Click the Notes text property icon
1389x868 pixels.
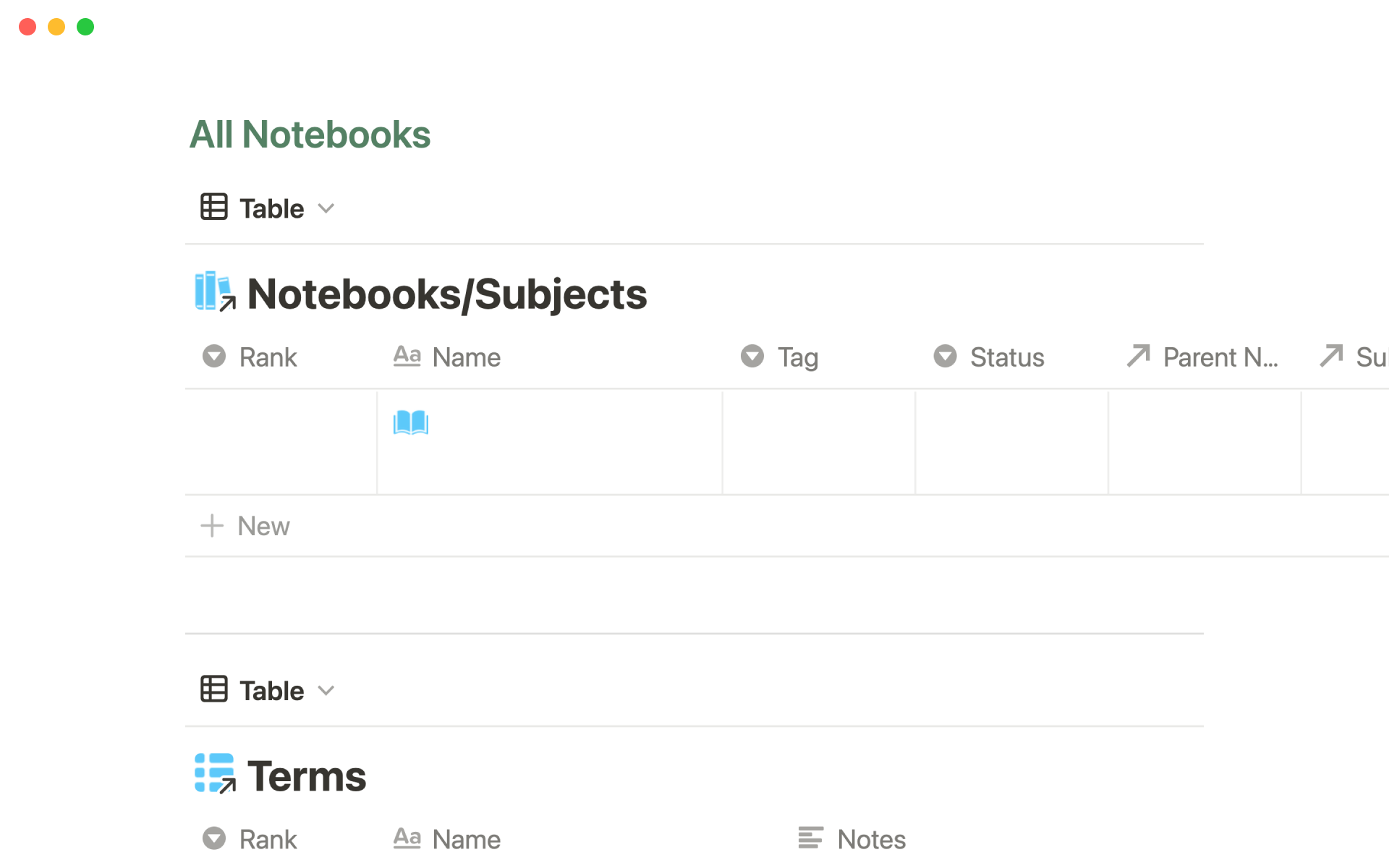tap(810, 838)
